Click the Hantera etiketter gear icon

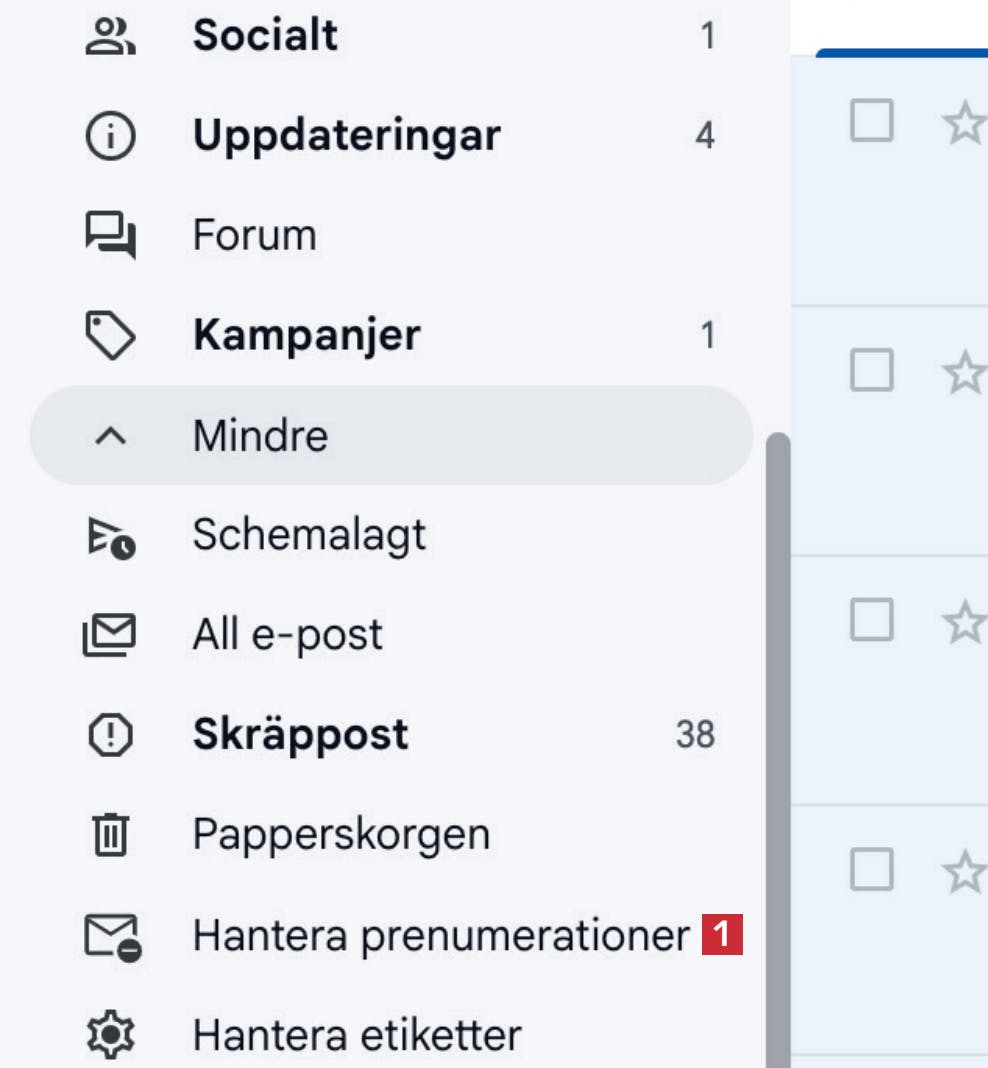coord(110,1035)
